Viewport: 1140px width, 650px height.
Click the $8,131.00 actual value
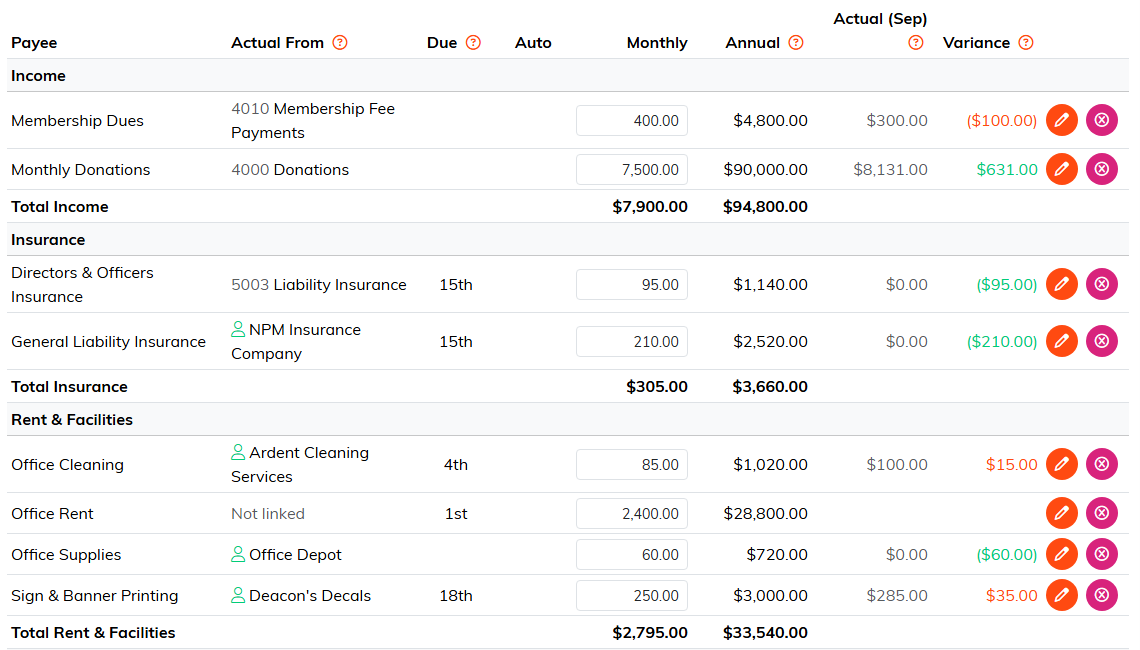tap(890, 169)
